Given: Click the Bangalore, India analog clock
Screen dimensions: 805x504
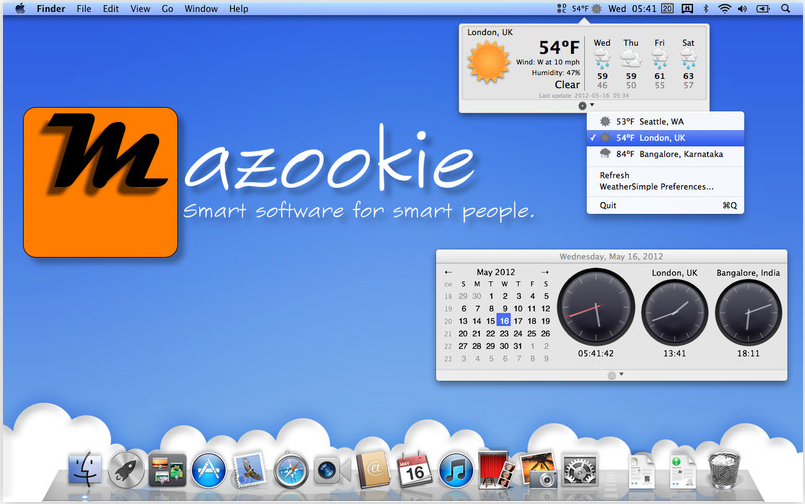Looking at the screenshot, I should click(749, 312).
